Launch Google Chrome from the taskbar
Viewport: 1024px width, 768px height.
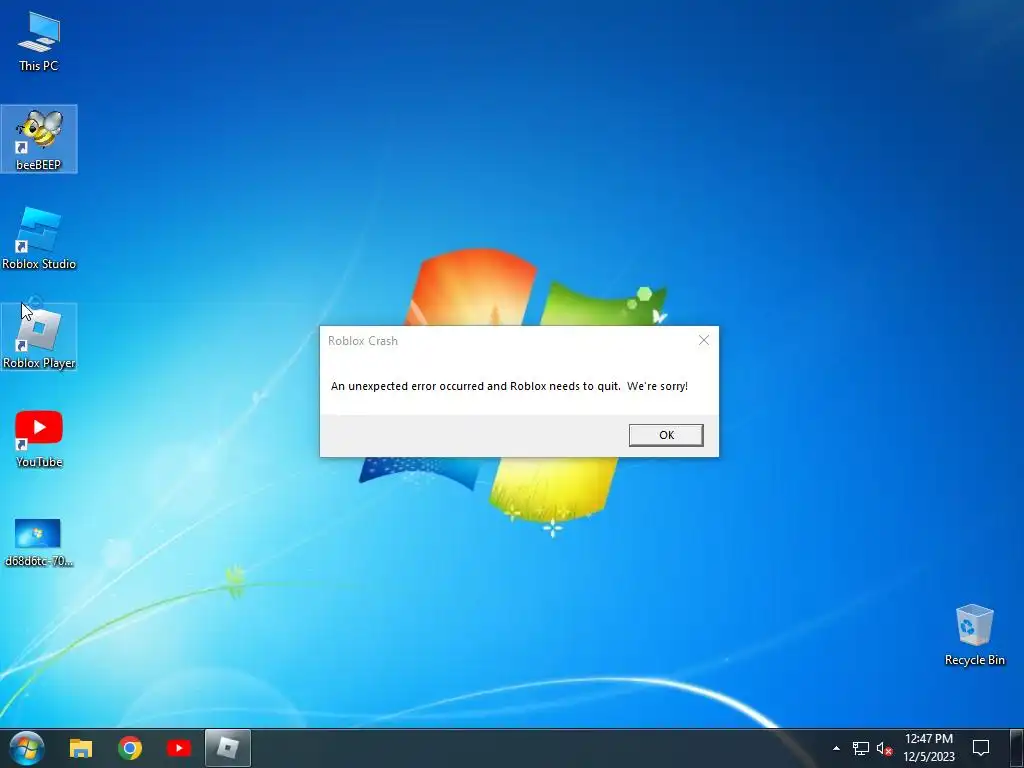point(130,748)
